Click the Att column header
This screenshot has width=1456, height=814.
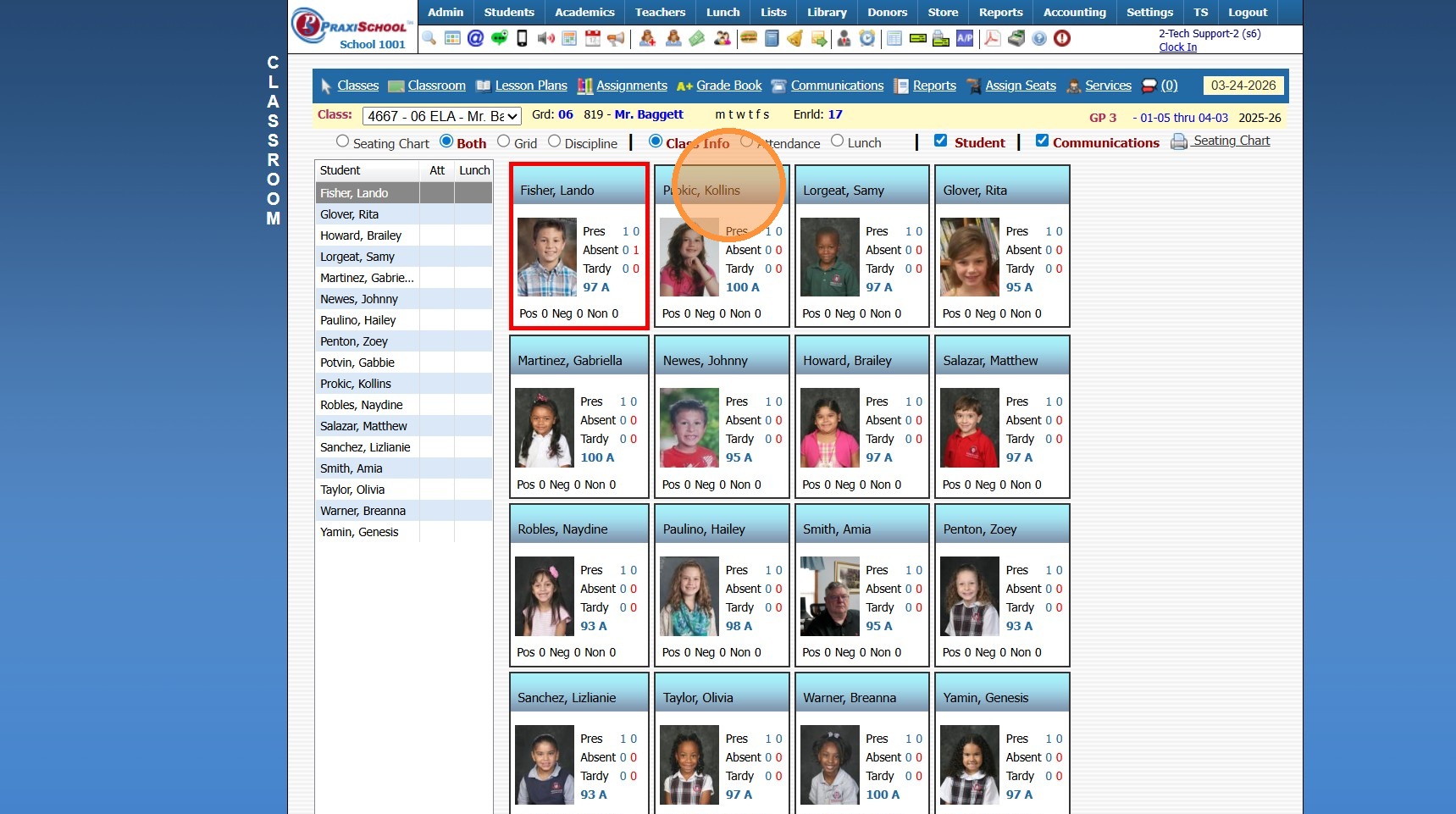click(437, 170)
